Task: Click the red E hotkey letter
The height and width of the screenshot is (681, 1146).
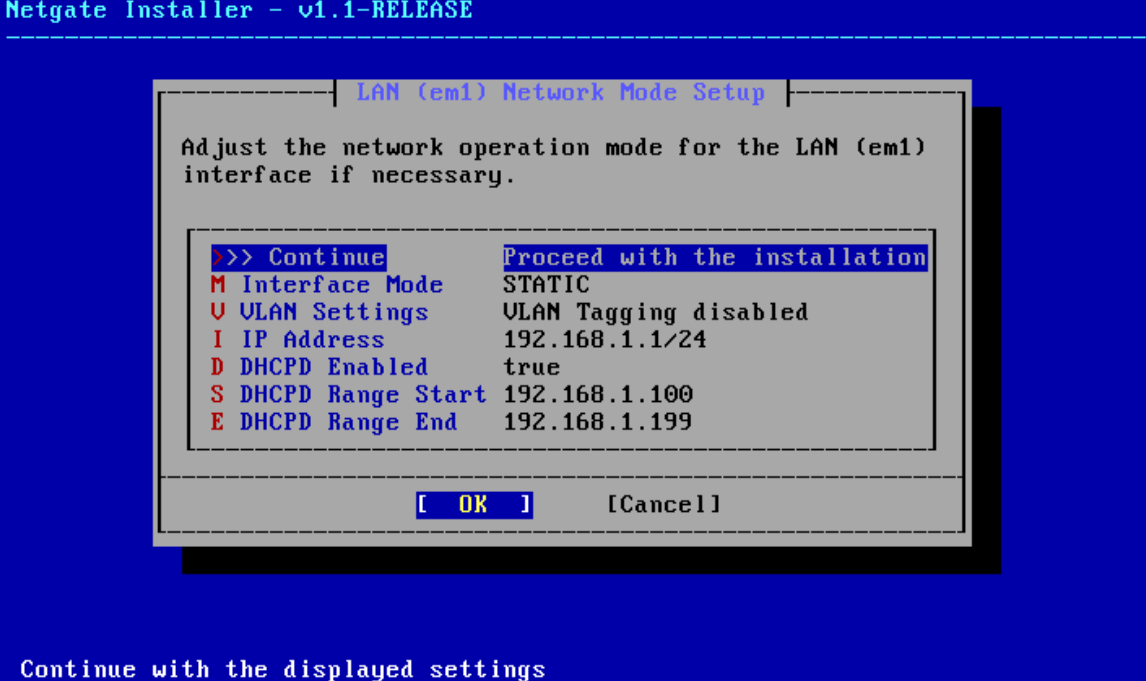Action: pos(218,422)
